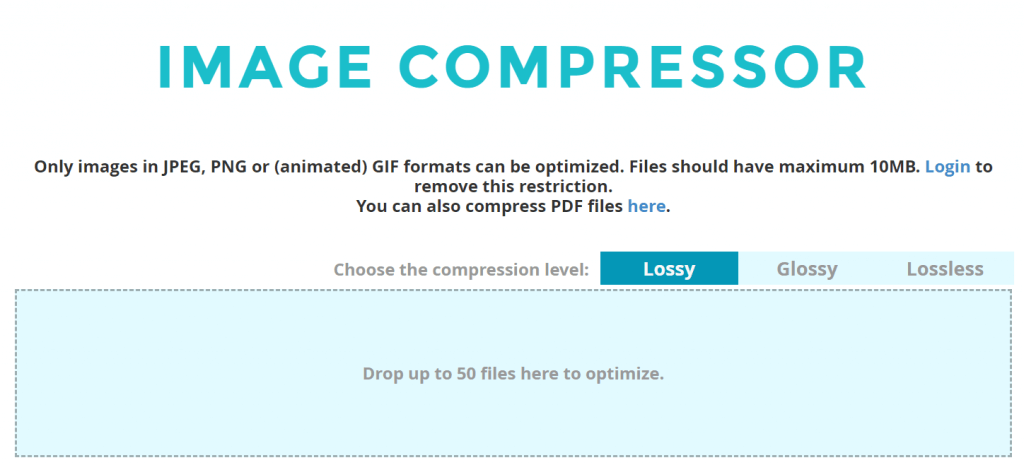The height and width of the screenshot is (465, 1024).
Task: Click 'remove this restriction' text line
Action: pyautogui.click(x=513, y=187)
